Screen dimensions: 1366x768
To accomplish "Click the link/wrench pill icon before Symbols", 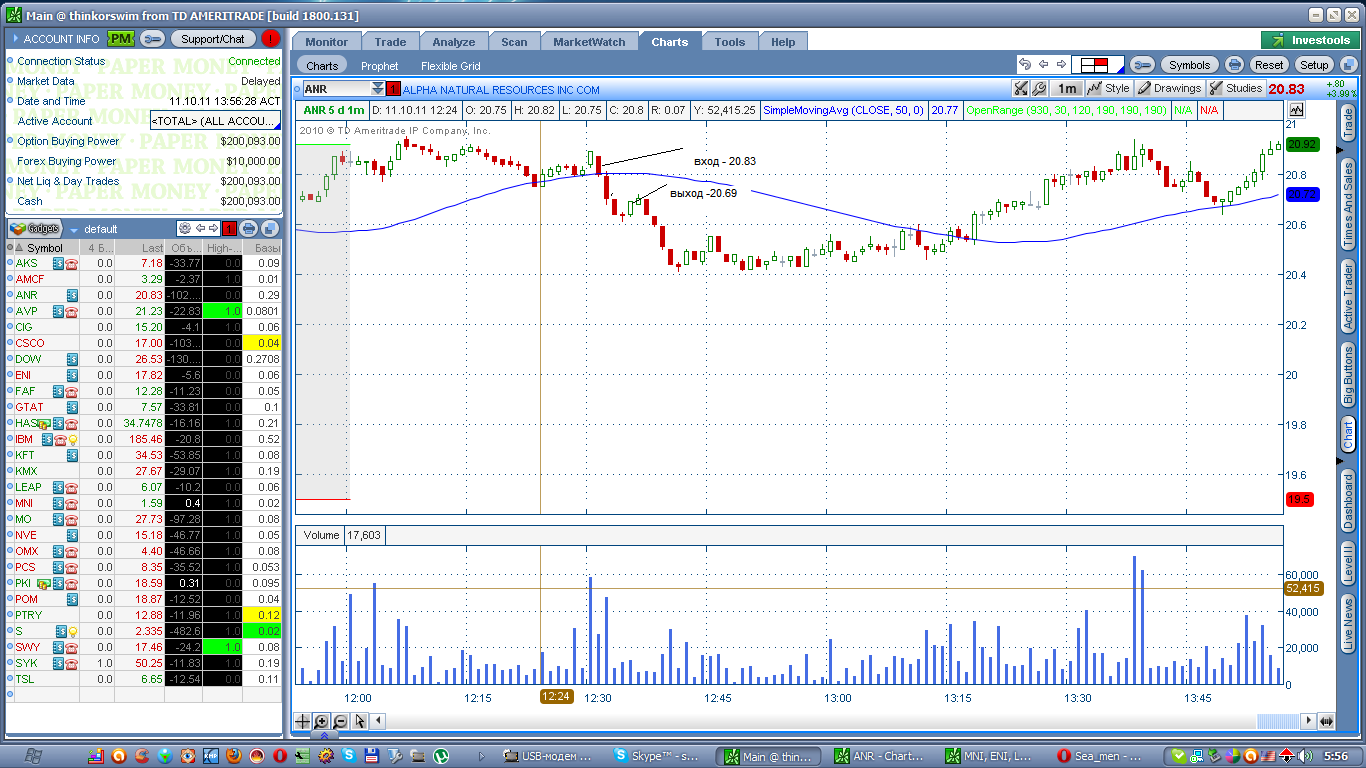I will (x=1142, y=65).
